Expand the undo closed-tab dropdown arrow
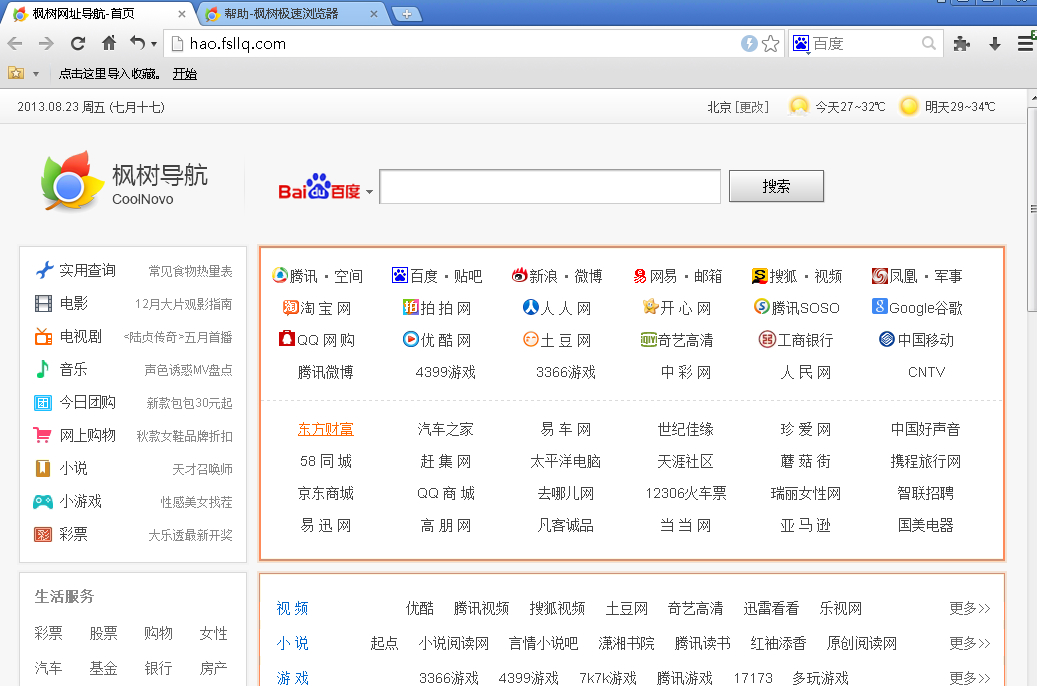The width and height of the screenshot is (1037, 686). click(x=154, y=44)
